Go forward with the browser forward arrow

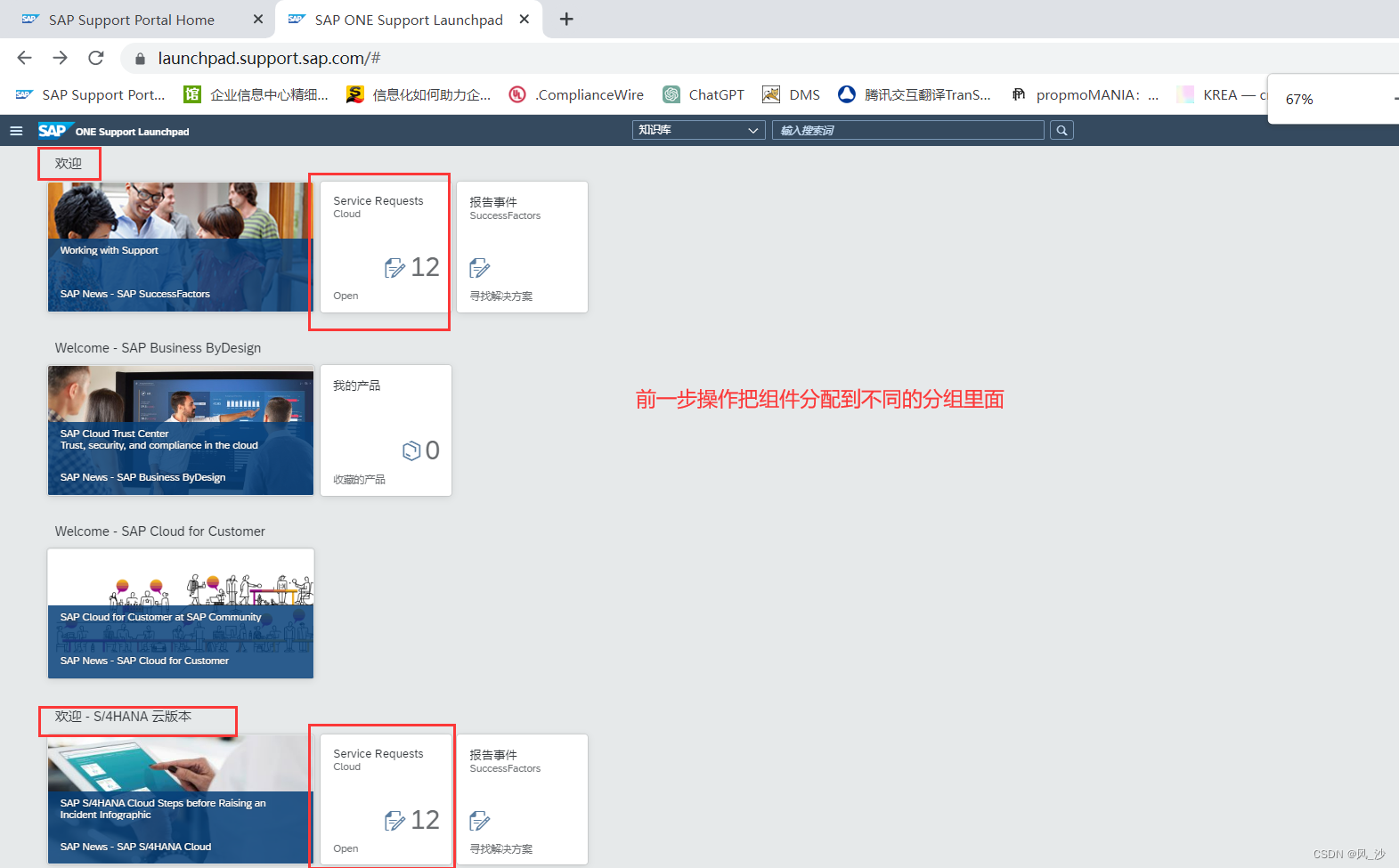[x=60, y=58]
